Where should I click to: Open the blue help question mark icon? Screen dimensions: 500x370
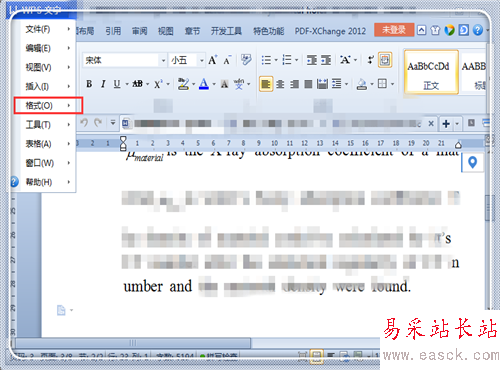click(x=478, y=30)
